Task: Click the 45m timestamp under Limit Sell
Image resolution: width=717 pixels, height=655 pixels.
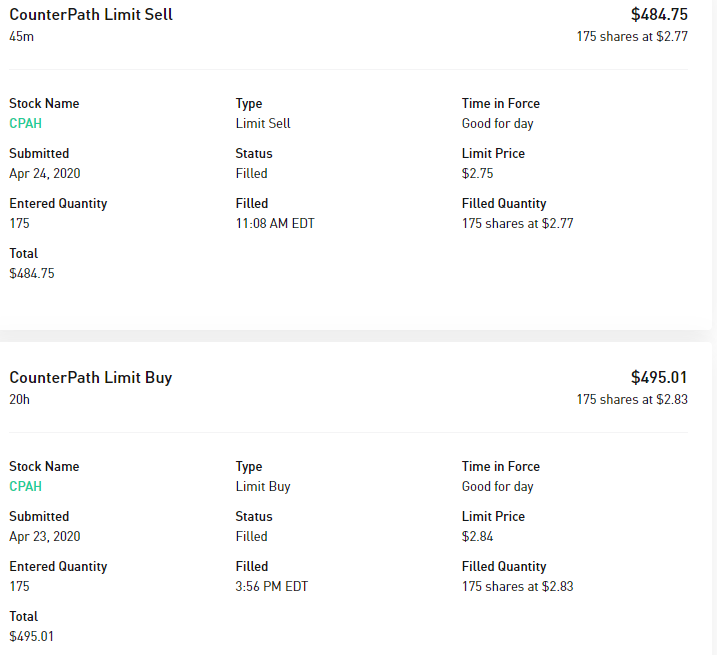Action: tap(21, 37)
